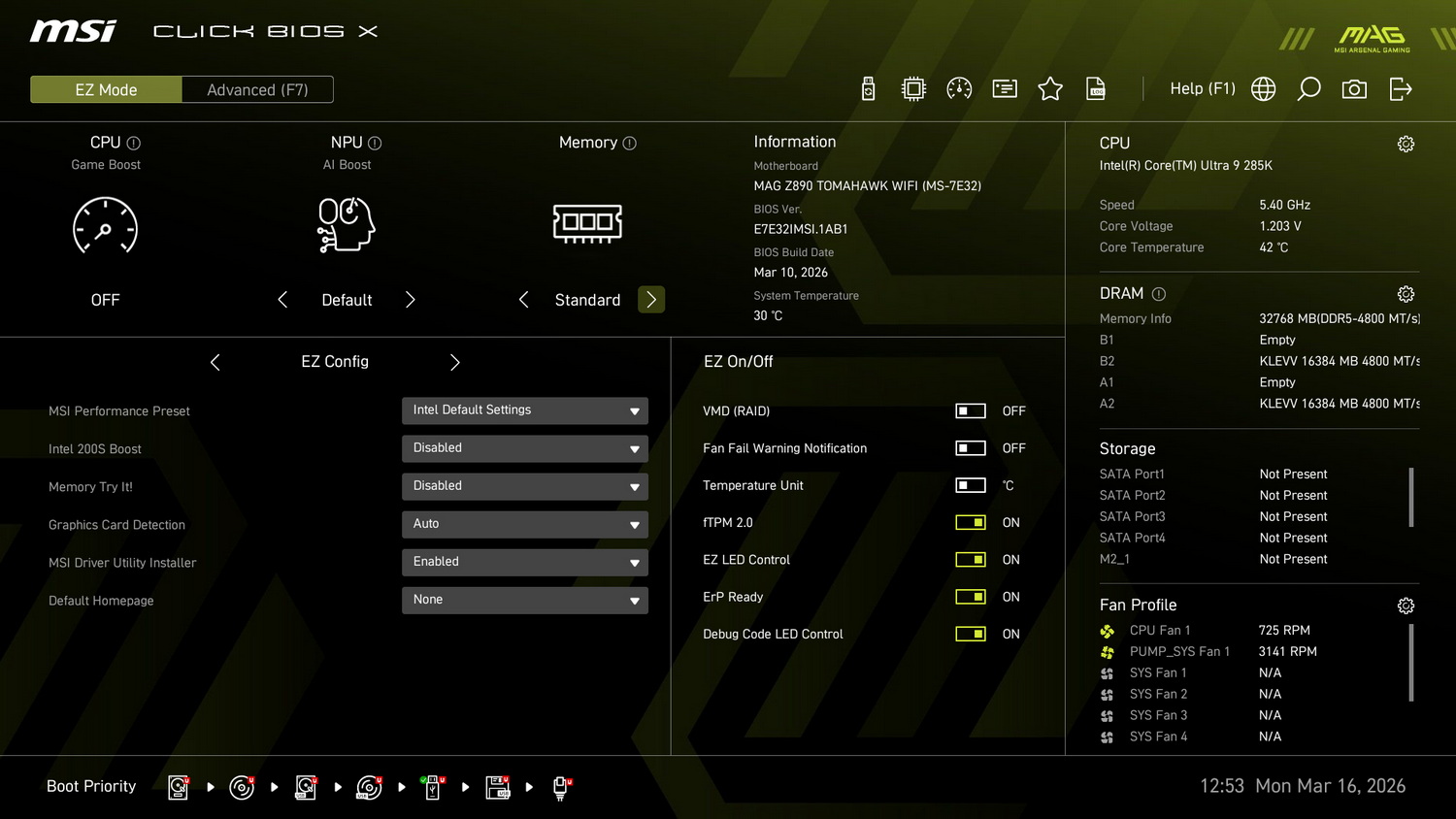Open BIOS search with the magnifier icon
Image resolution: width=1456 pixels, height=819 pixels.
pyautogui.click(x=1308, y=88)
